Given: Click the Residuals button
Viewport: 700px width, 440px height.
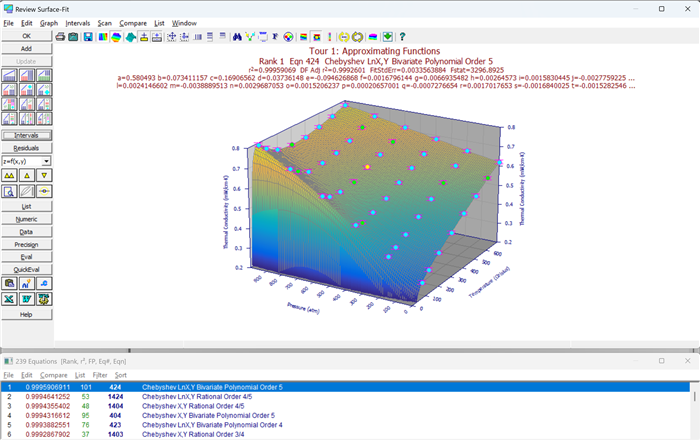Looking at the screenshot, I should tap(26, 148).
